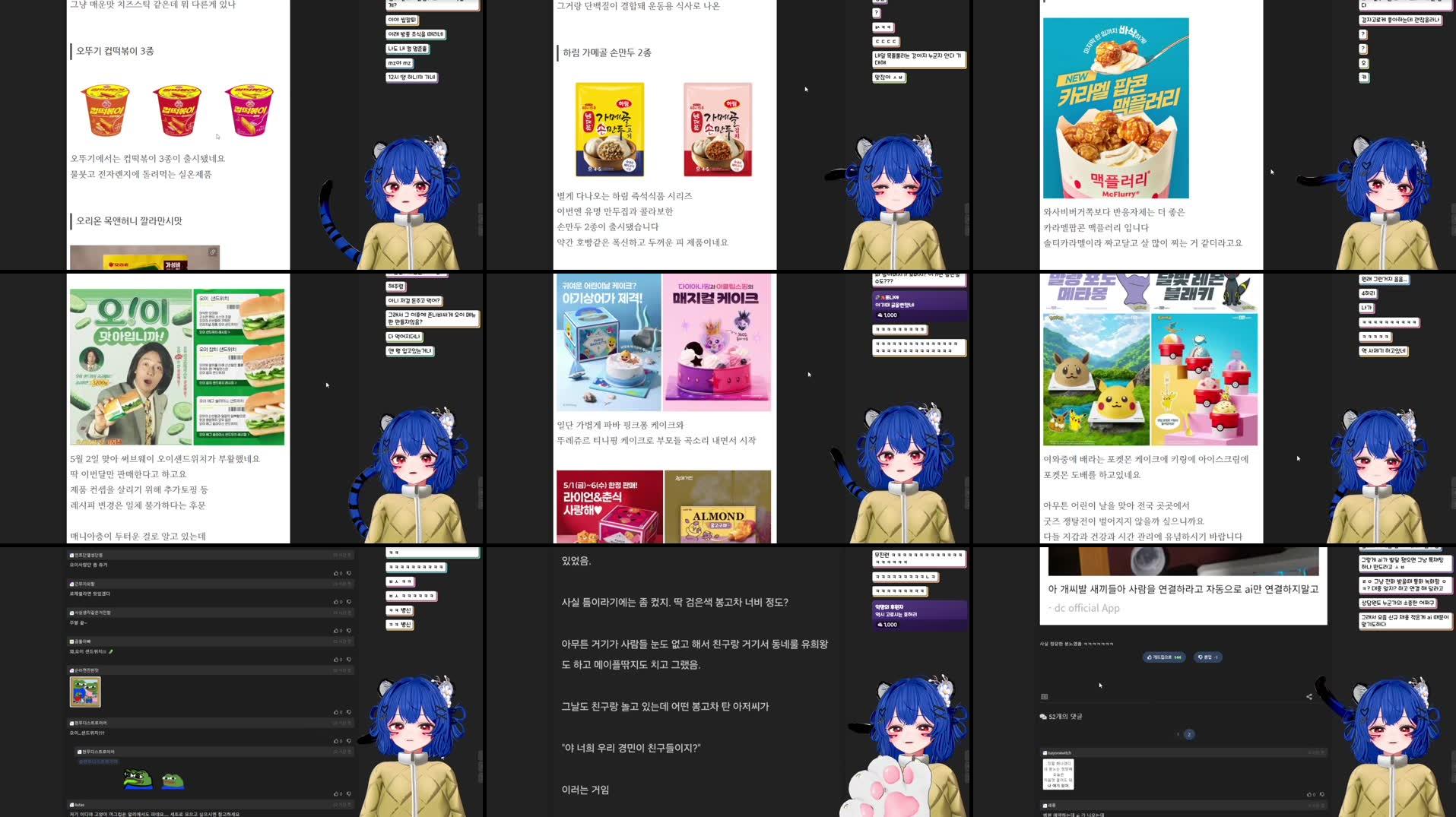
Task: Like the Pepe emoticon reply comment
Action: 338,793
